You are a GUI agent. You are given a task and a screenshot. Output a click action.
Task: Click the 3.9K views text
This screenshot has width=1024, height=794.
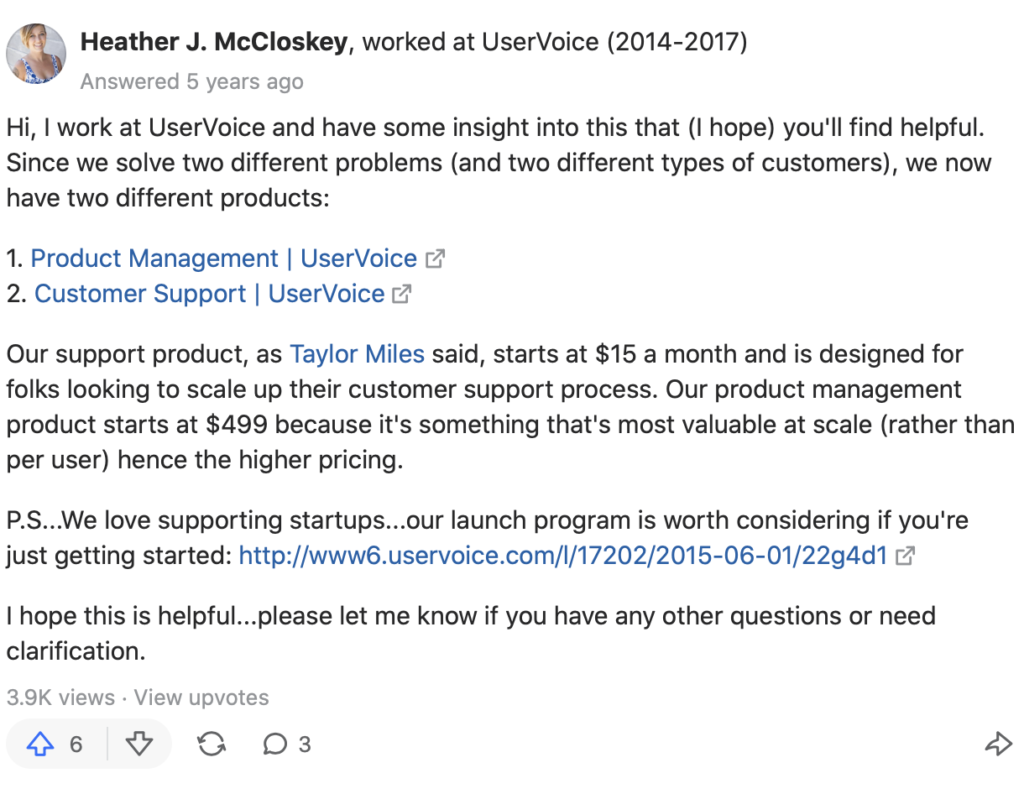(x=61, y=697)
